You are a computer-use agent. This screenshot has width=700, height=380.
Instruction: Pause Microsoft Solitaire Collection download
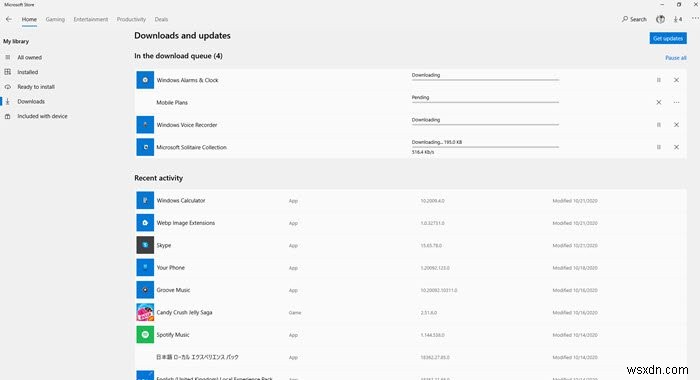tap(658, 147)
